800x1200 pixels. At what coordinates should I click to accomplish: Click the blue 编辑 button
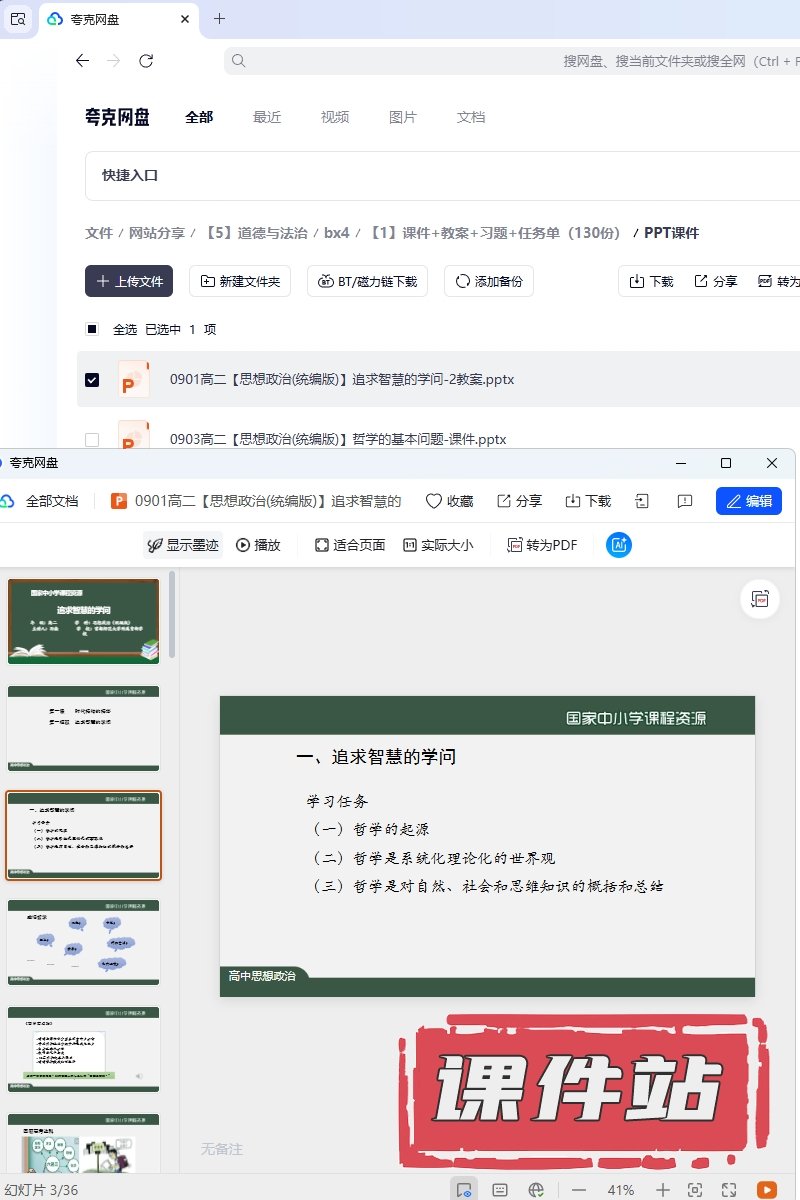click(x=748, y=501)
